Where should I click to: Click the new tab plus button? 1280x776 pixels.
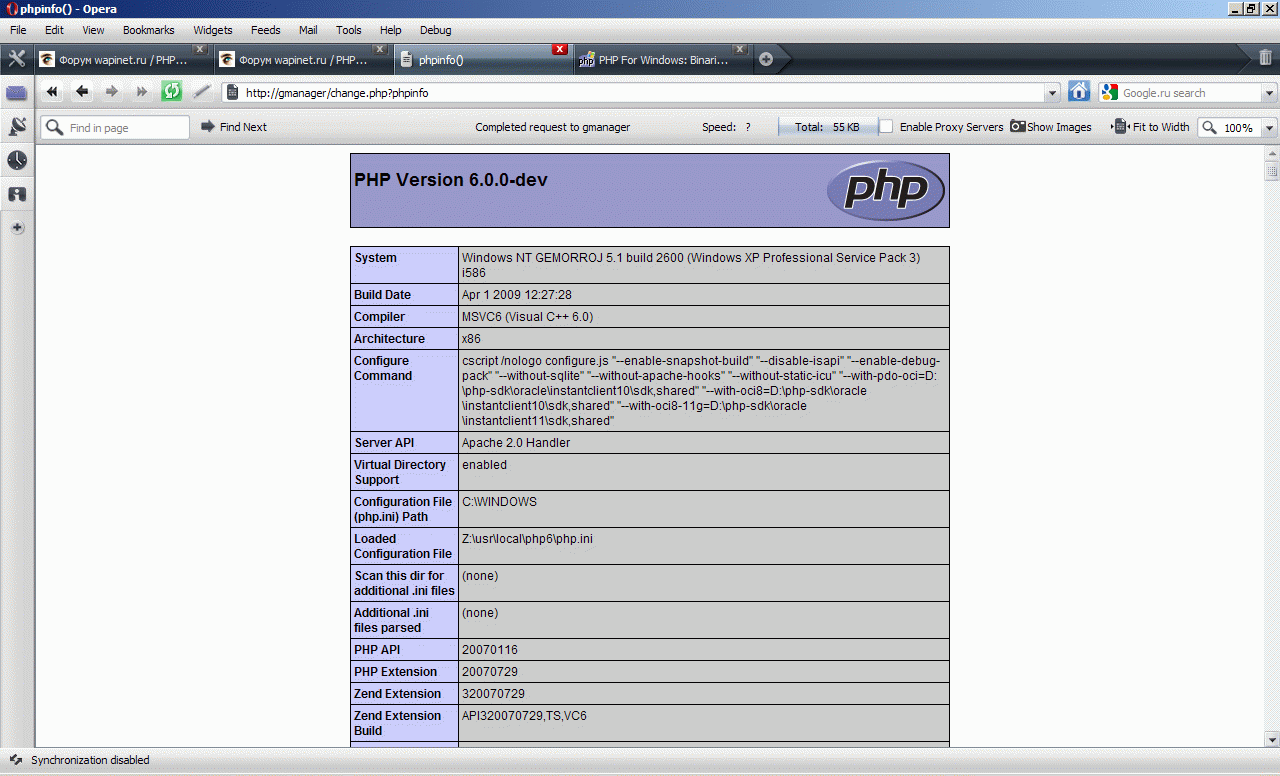click(x=766, y=59)
